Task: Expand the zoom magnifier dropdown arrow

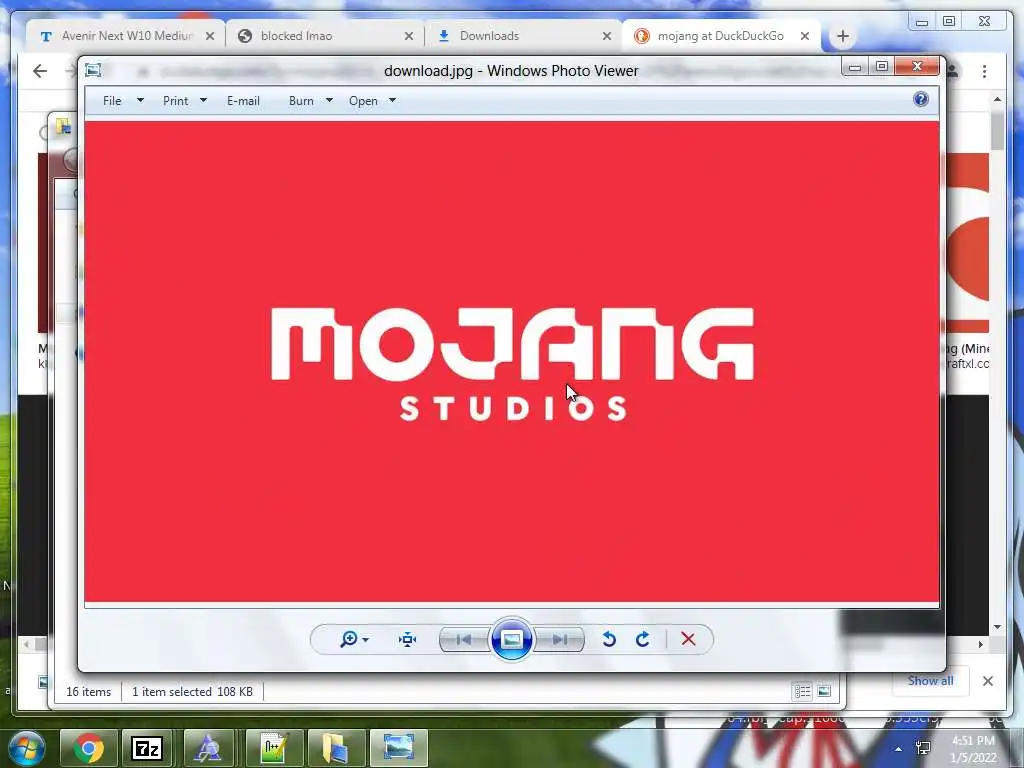Action: [x=366, y=639]
